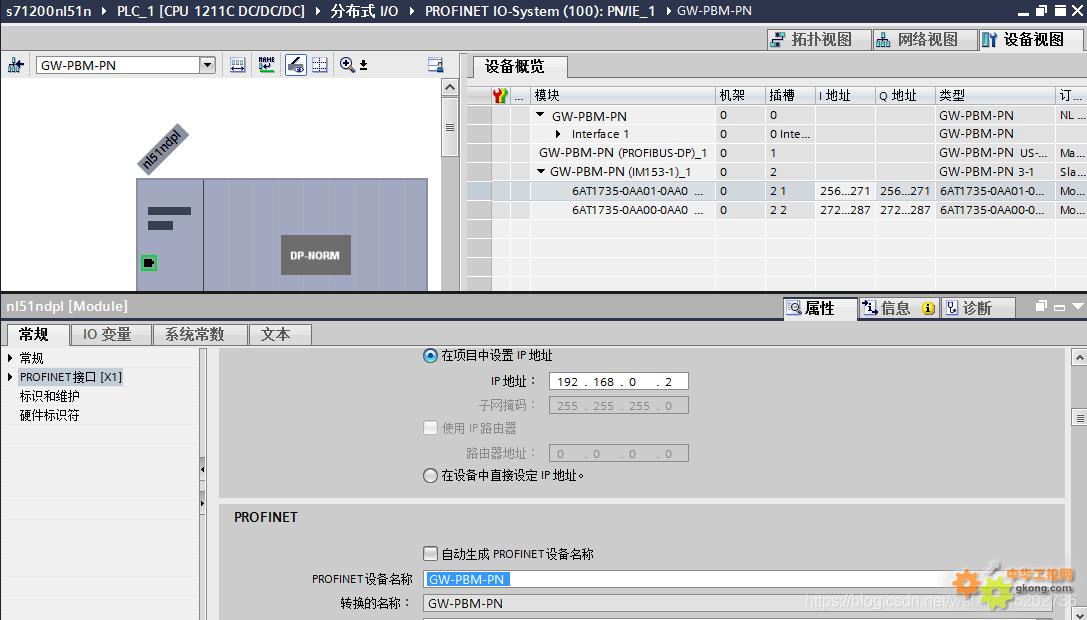
Task: Click the I address cell 256...271
Action: point(845,191)
